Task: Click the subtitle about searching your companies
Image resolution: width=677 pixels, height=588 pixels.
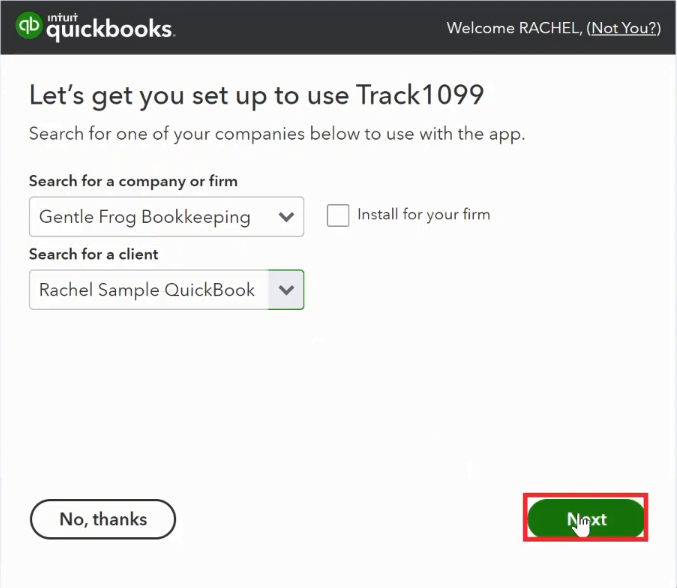Action: [x=277, y=134]
